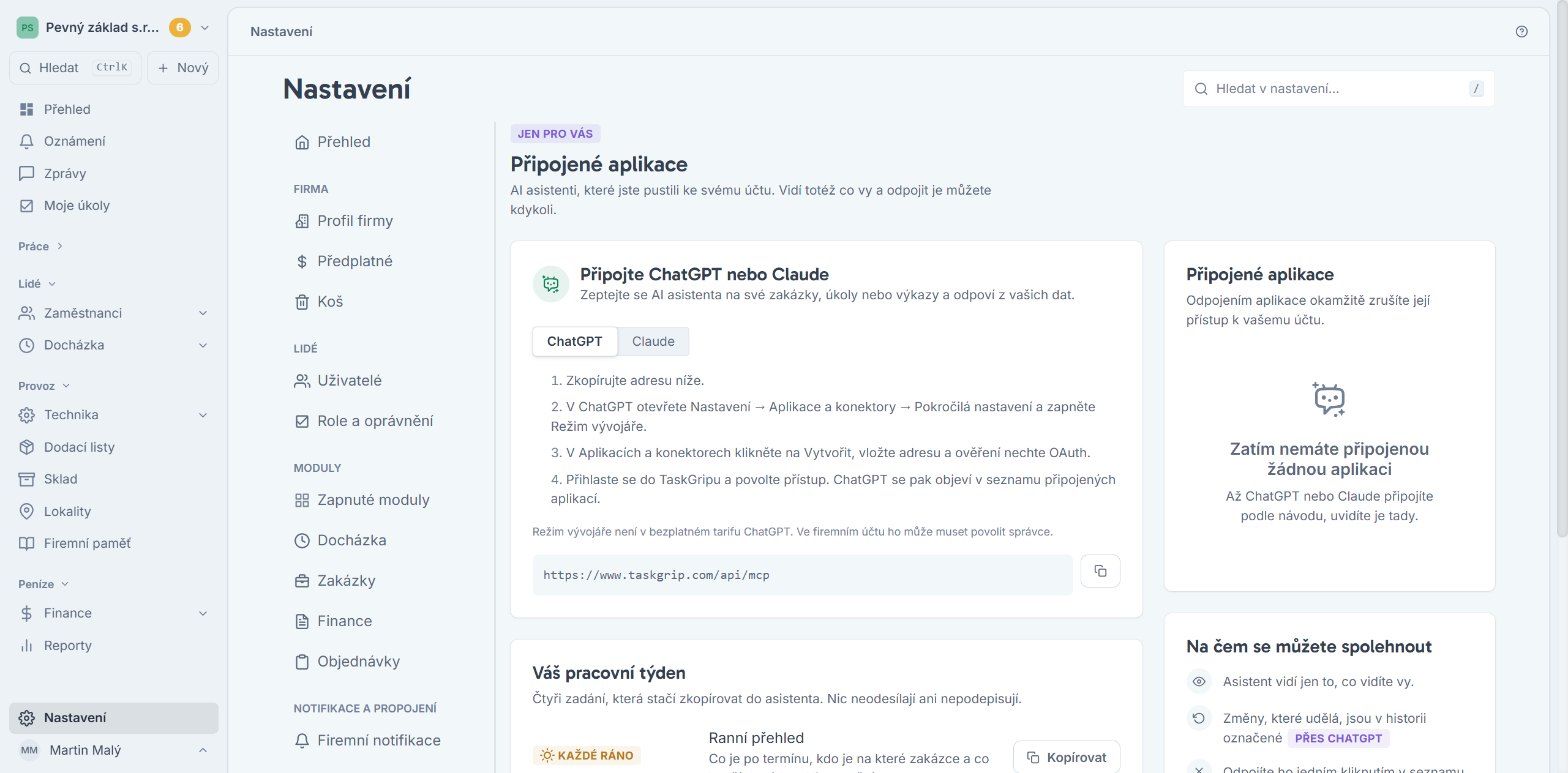Click the Předplatné dollar sign icon

tap(302, 261)
